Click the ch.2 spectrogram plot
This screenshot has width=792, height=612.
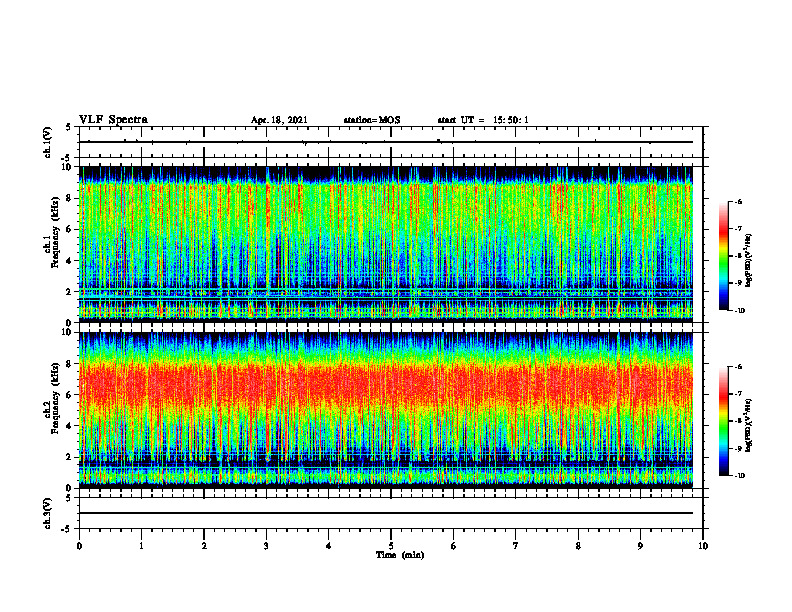click(x=386, y=410)
